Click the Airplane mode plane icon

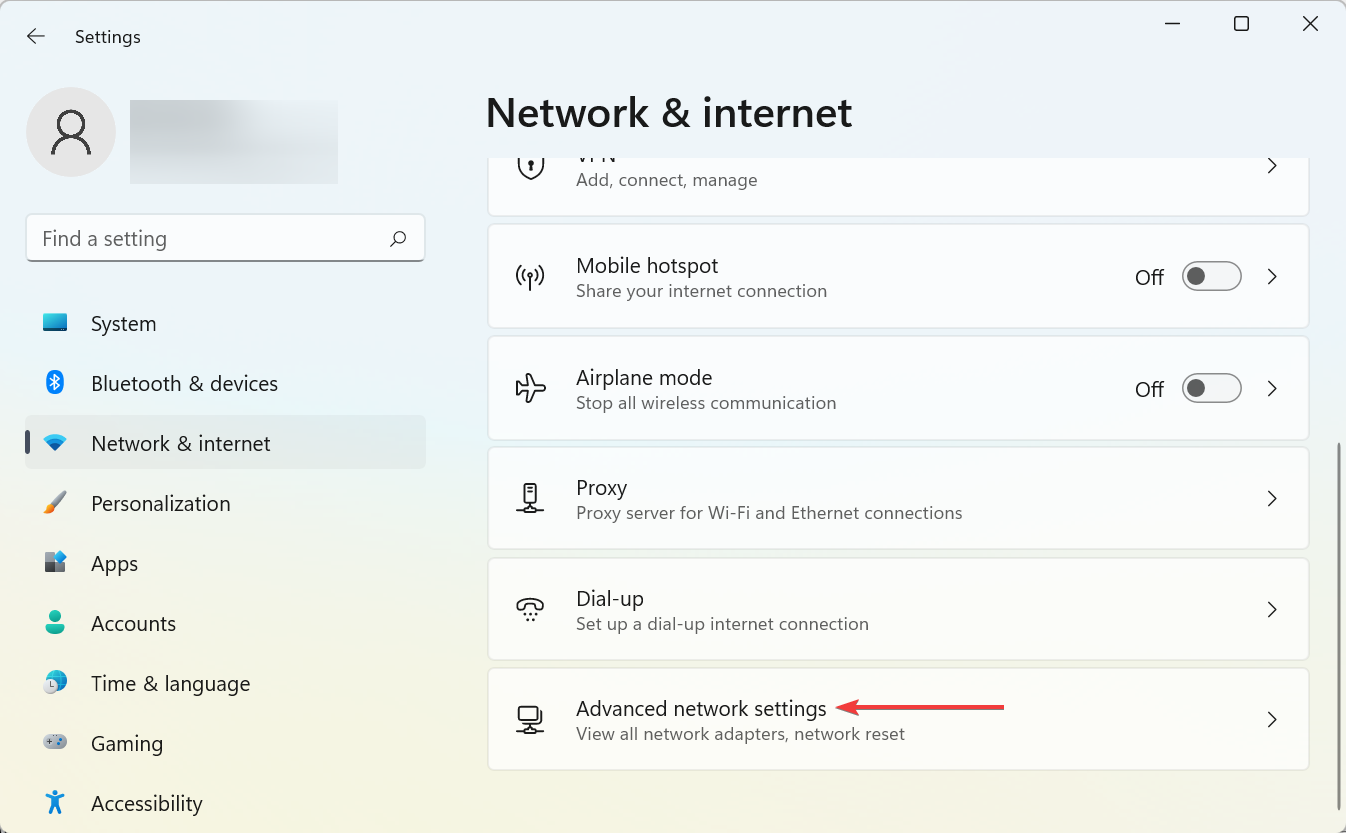click(530, 388)
